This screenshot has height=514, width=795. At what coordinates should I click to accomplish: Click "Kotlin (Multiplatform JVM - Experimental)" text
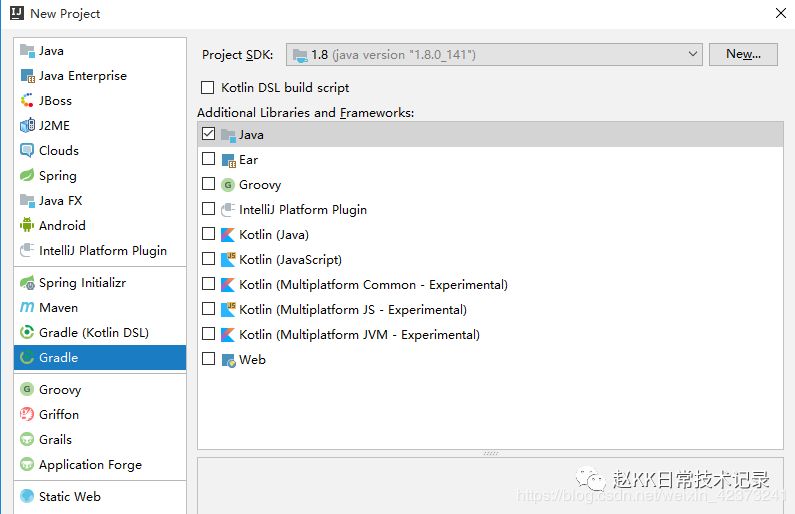359,335
